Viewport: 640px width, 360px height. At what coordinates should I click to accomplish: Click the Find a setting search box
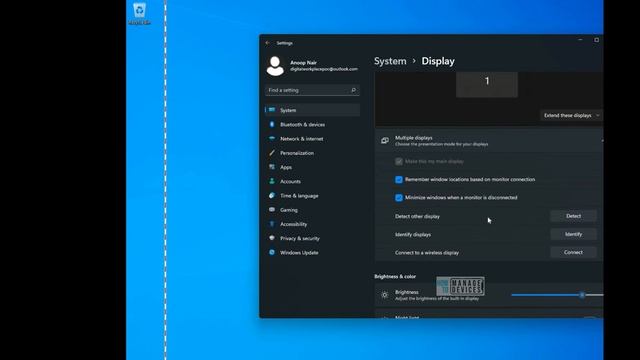312,90
